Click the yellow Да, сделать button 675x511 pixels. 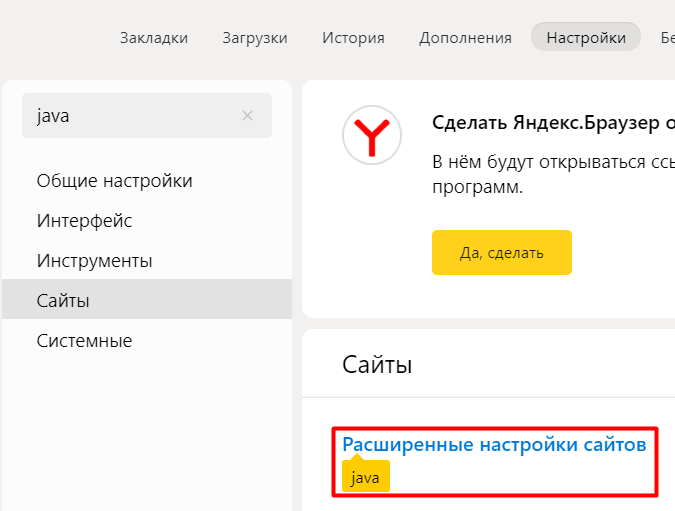tap(502, 252)
